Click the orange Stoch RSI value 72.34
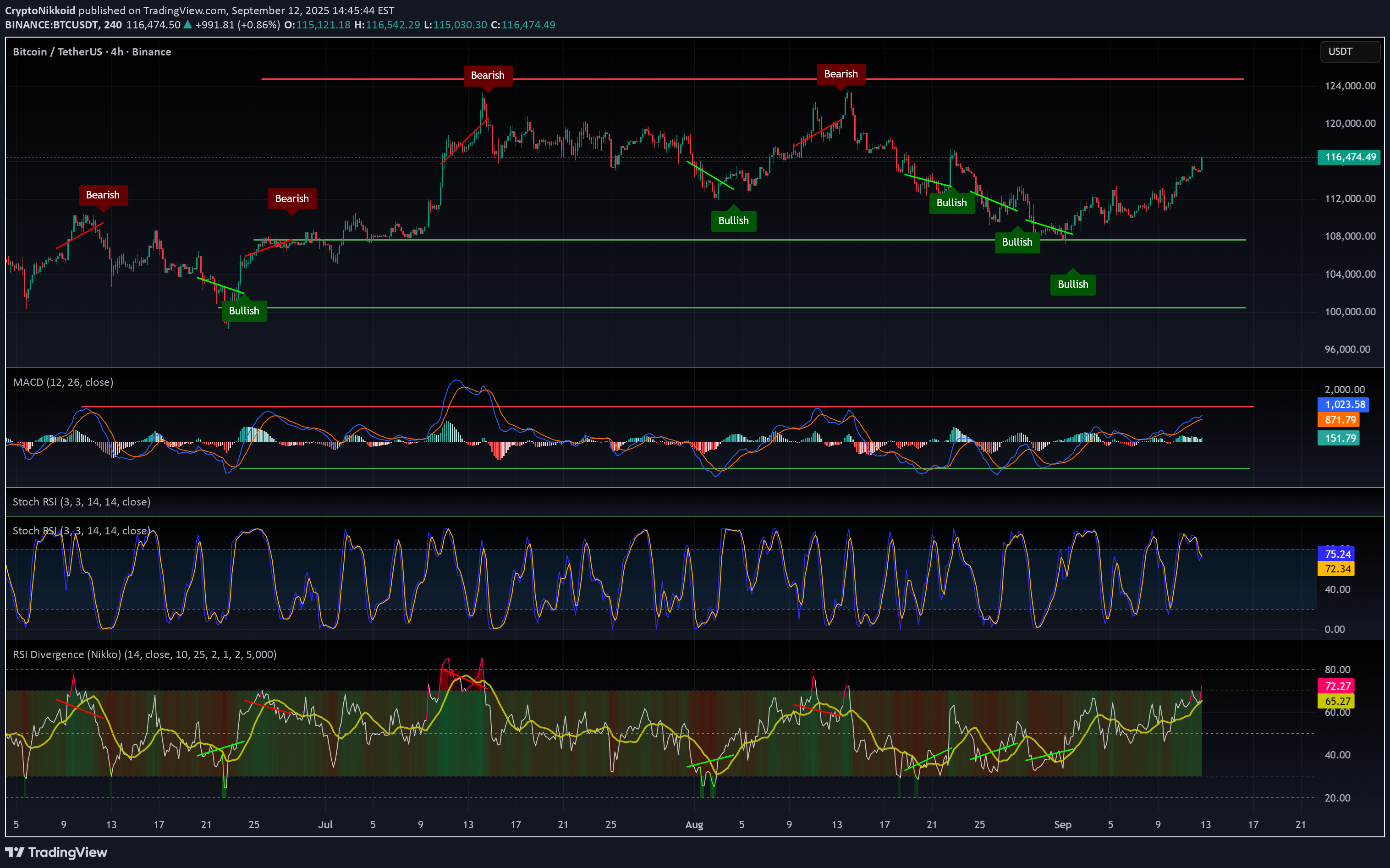Screen dimensions: 1390x868 coord(1337,569)
